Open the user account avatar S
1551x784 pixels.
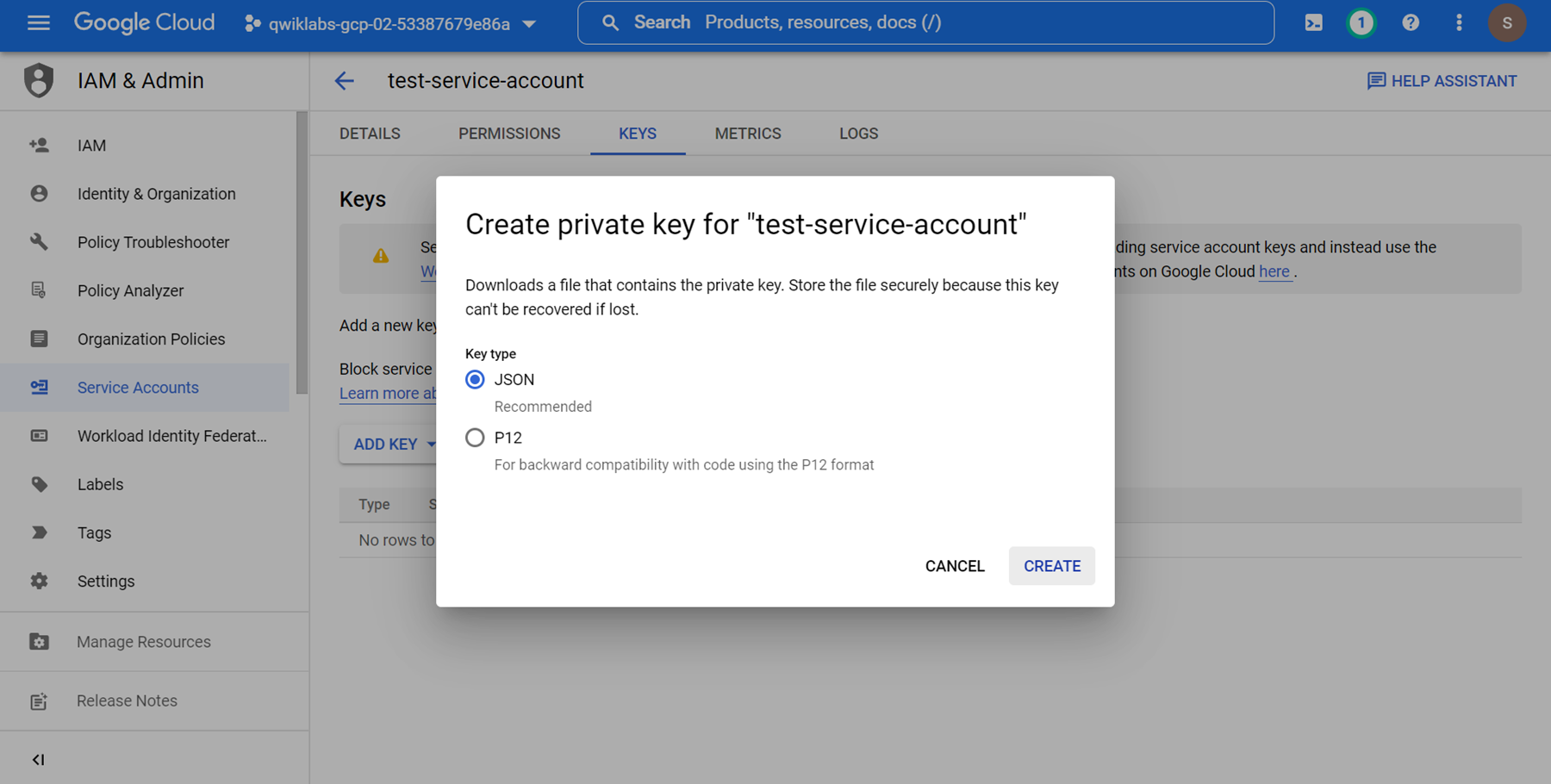(1507, 23)
